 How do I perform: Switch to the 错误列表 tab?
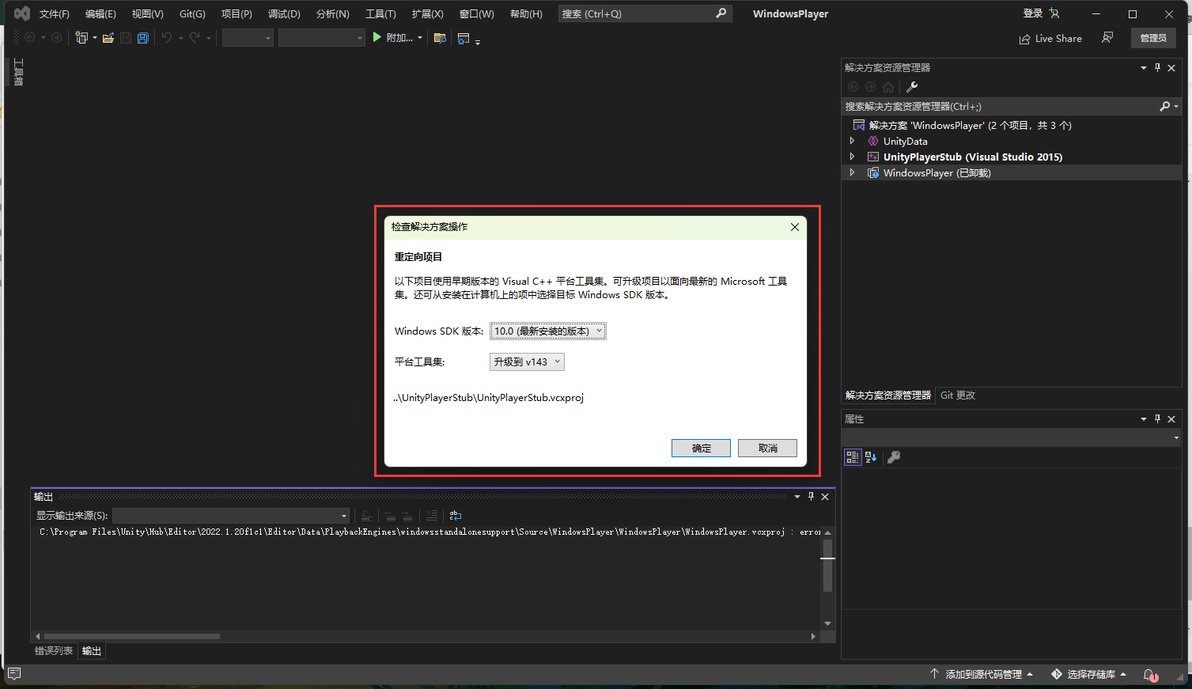pos(54,651)
